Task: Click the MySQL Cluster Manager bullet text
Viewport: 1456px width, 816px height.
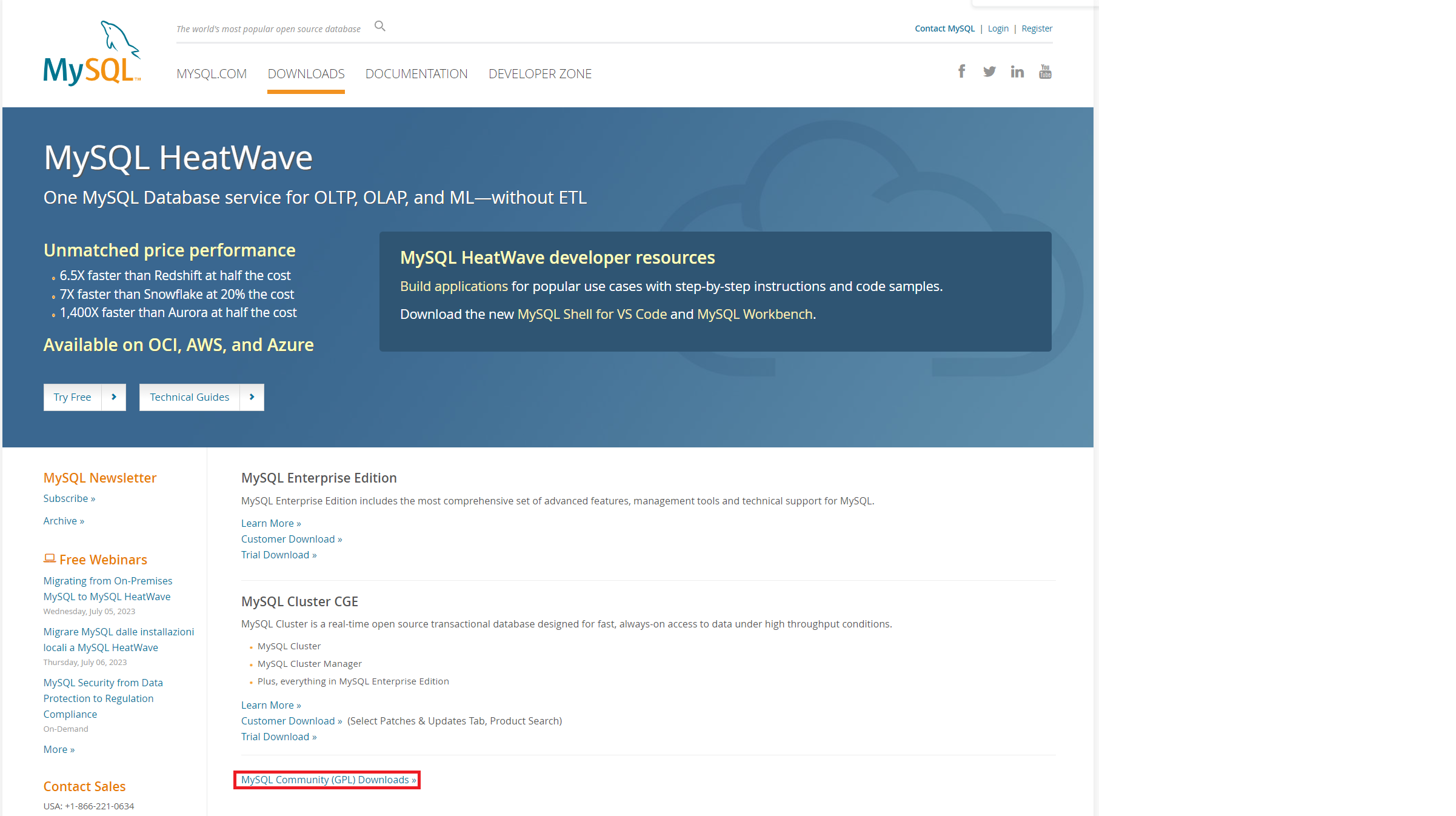Action: 310,664
